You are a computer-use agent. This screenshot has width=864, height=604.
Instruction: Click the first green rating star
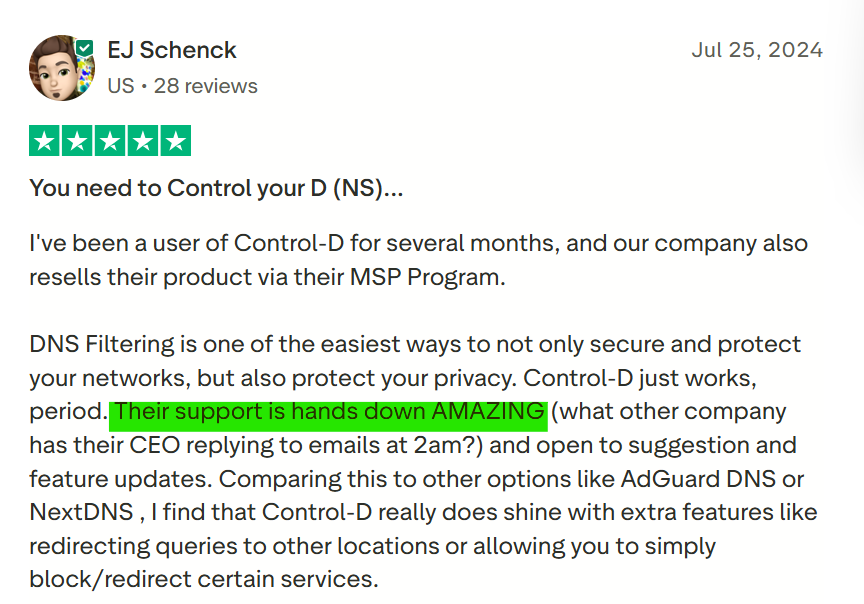(44, 141)
